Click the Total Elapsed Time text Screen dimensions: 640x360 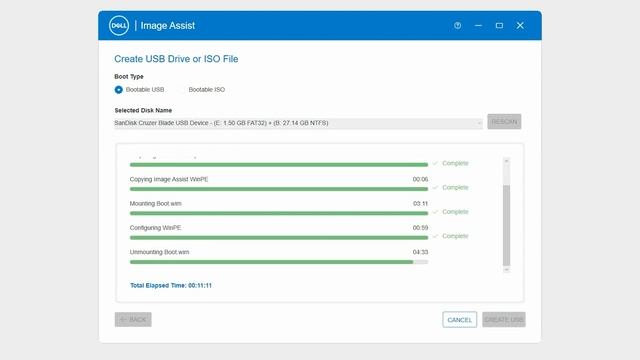click(171, 285)
